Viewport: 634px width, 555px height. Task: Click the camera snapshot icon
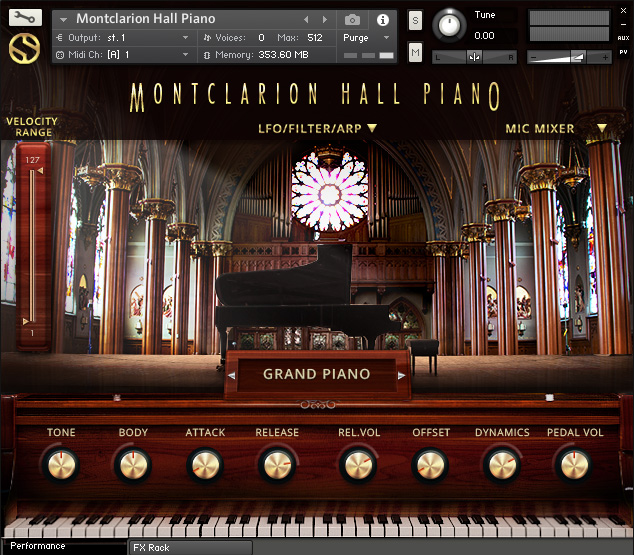click(x=352, y=19)
